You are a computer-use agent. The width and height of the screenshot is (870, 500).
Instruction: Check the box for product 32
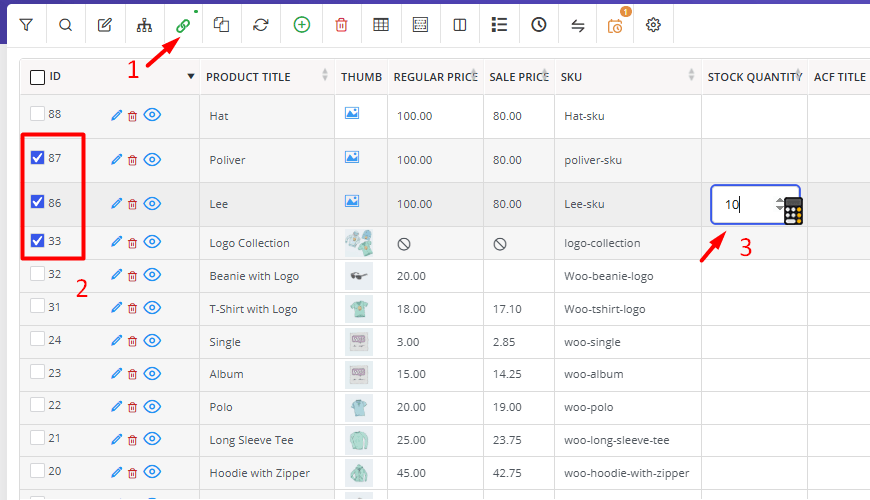click(37, 274)
